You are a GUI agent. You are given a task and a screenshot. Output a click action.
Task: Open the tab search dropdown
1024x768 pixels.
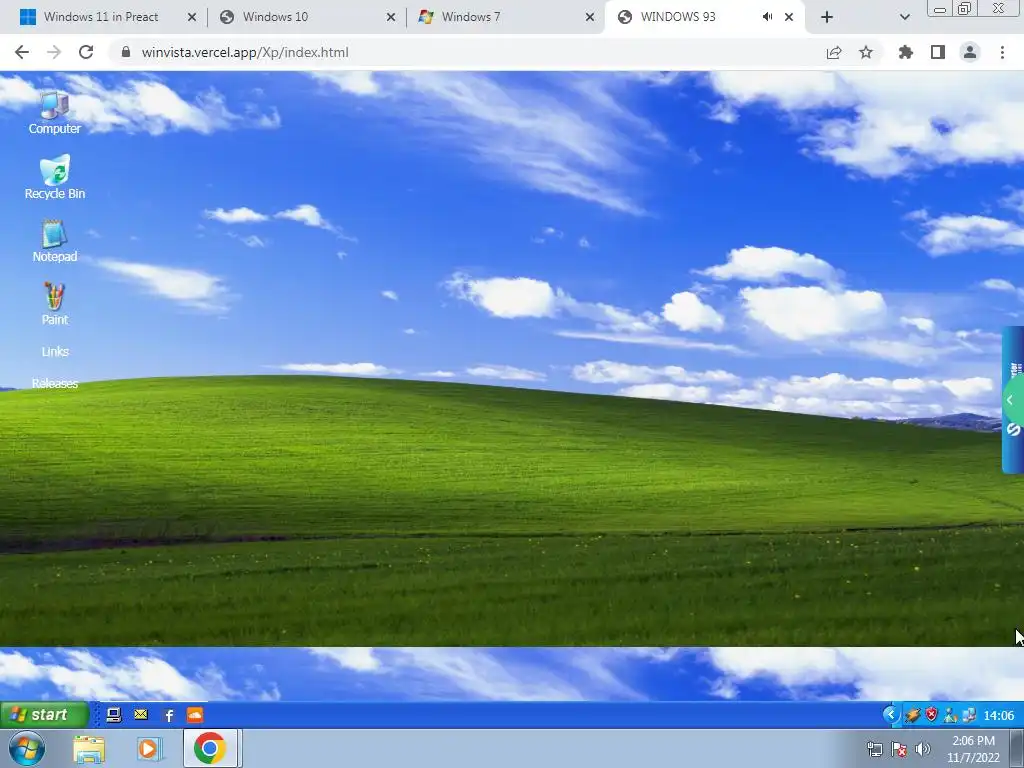point(904,17)
